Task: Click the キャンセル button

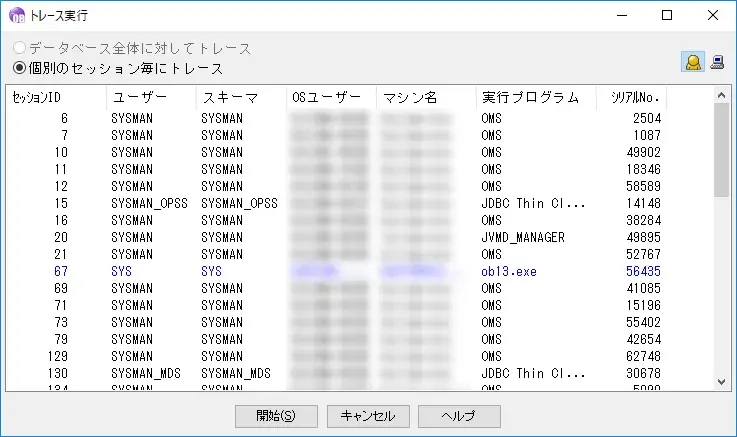Action: [368, 416]
